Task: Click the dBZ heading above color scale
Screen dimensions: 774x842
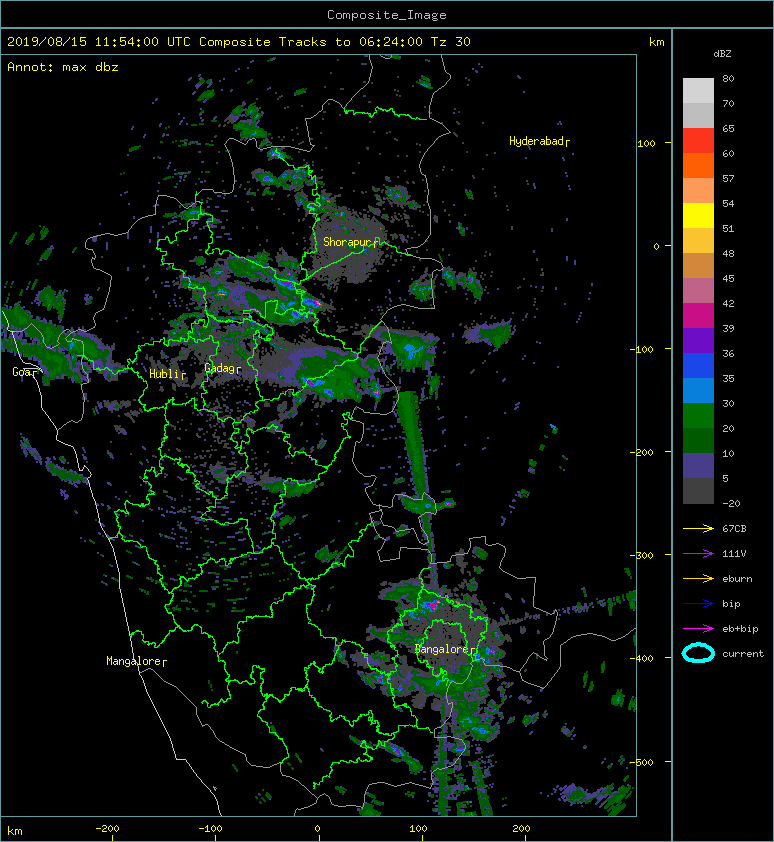Action: click(722, 54)
